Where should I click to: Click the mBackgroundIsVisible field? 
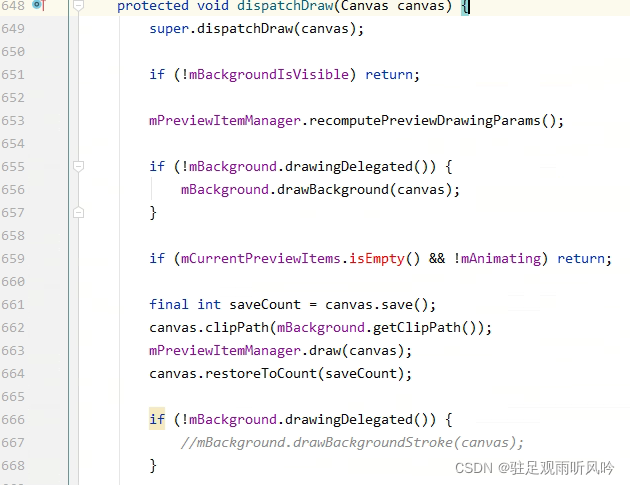268,75
